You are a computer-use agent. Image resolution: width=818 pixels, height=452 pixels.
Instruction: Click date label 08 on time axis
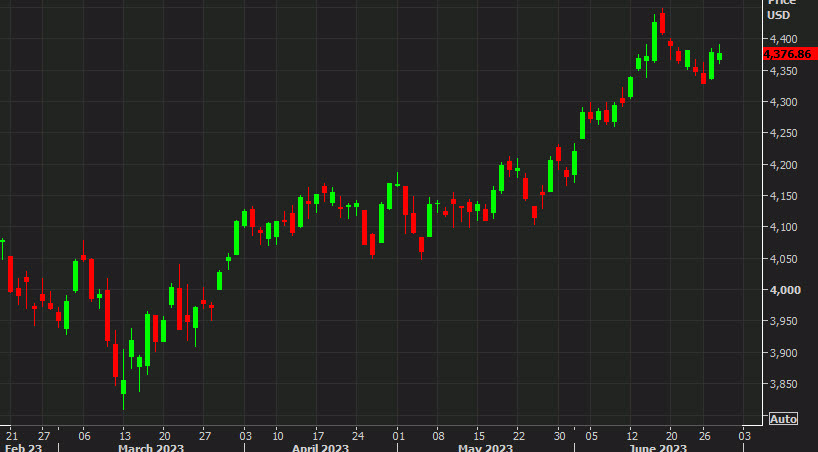(438, 436)
